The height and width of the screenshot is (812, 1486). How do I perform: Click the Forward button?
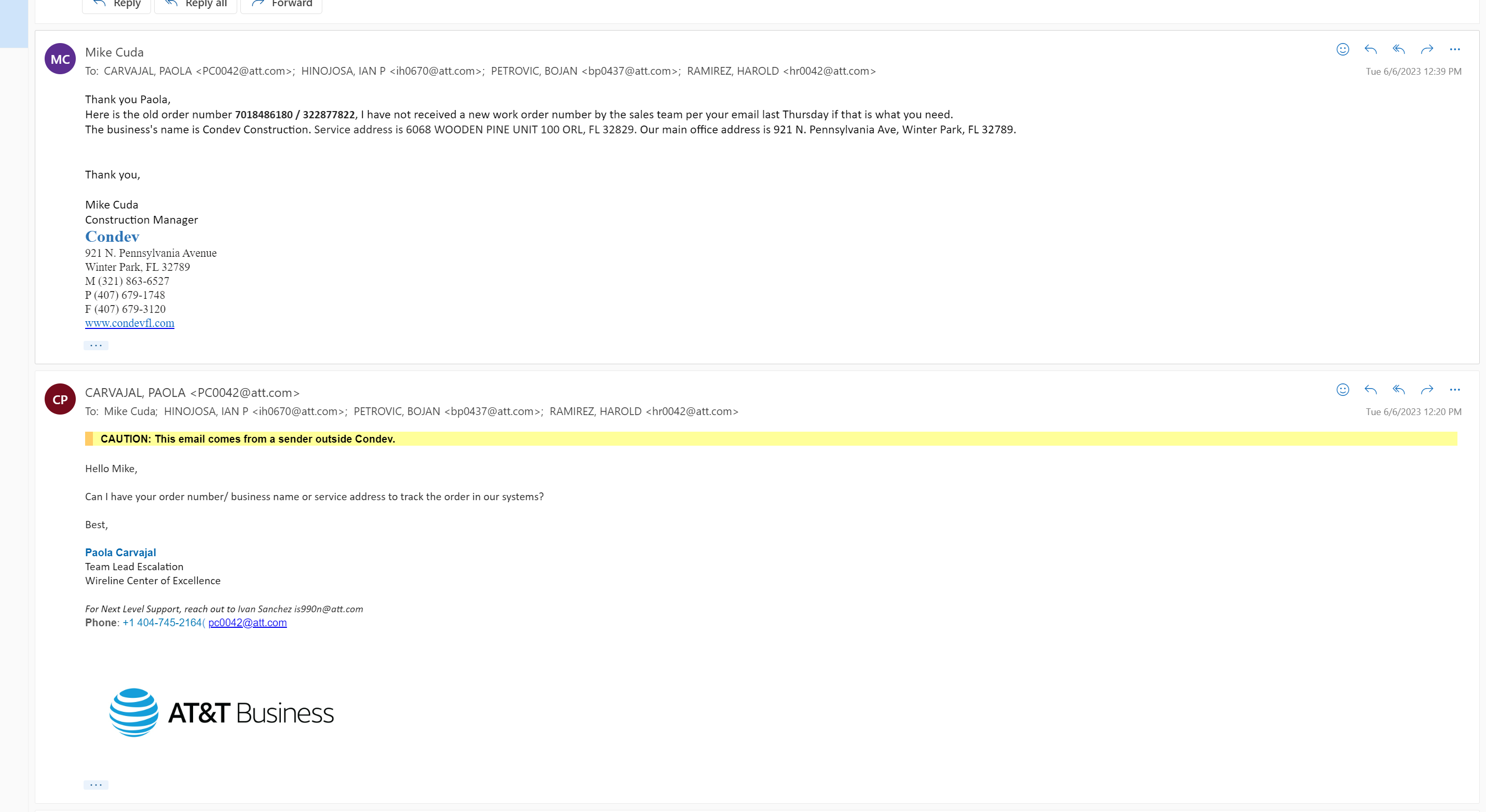click(x=281, y=4)
